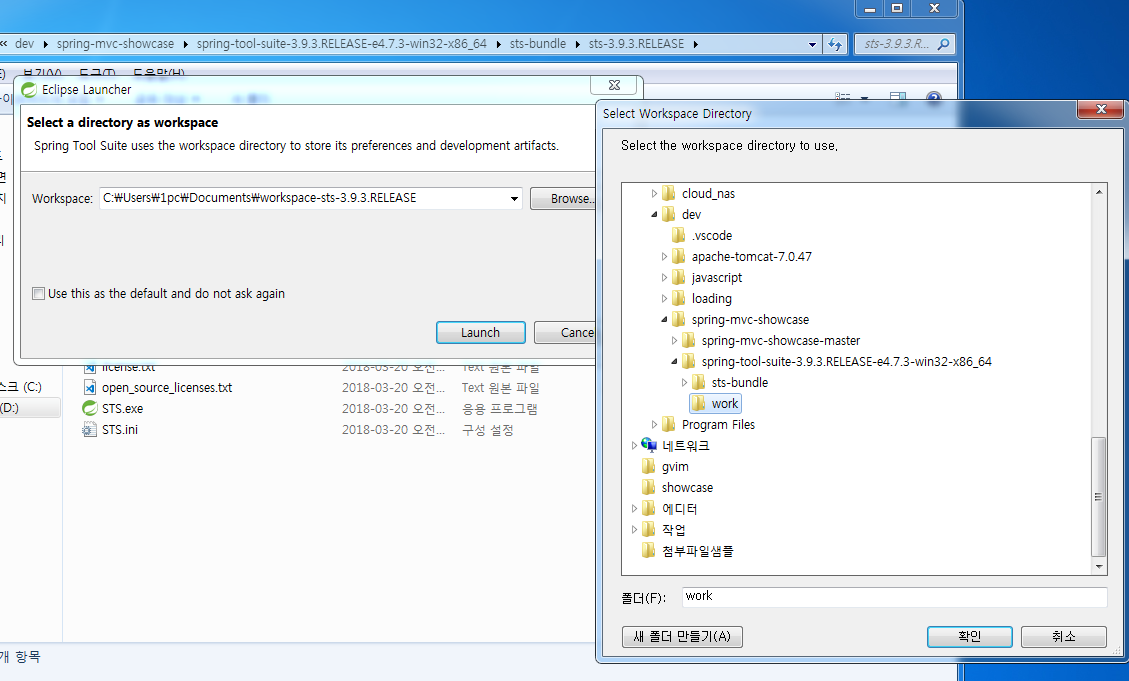
Task: Click the STS.ini settings file icon
Action: 90,430
